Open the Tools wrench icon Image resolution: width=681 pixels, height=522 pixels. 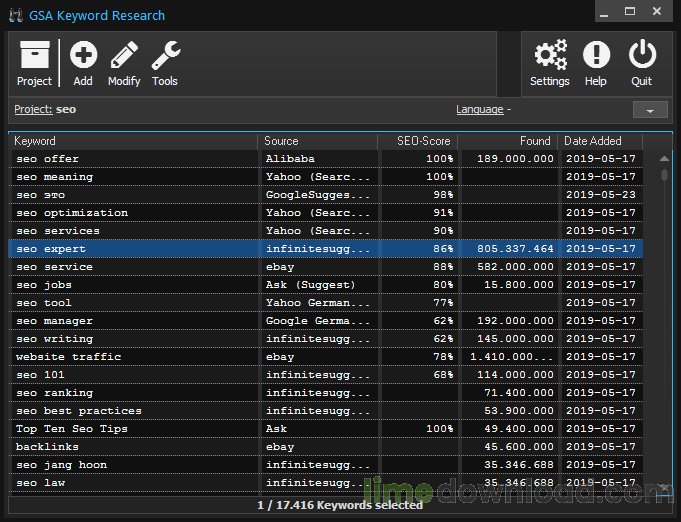pos(165,63)
